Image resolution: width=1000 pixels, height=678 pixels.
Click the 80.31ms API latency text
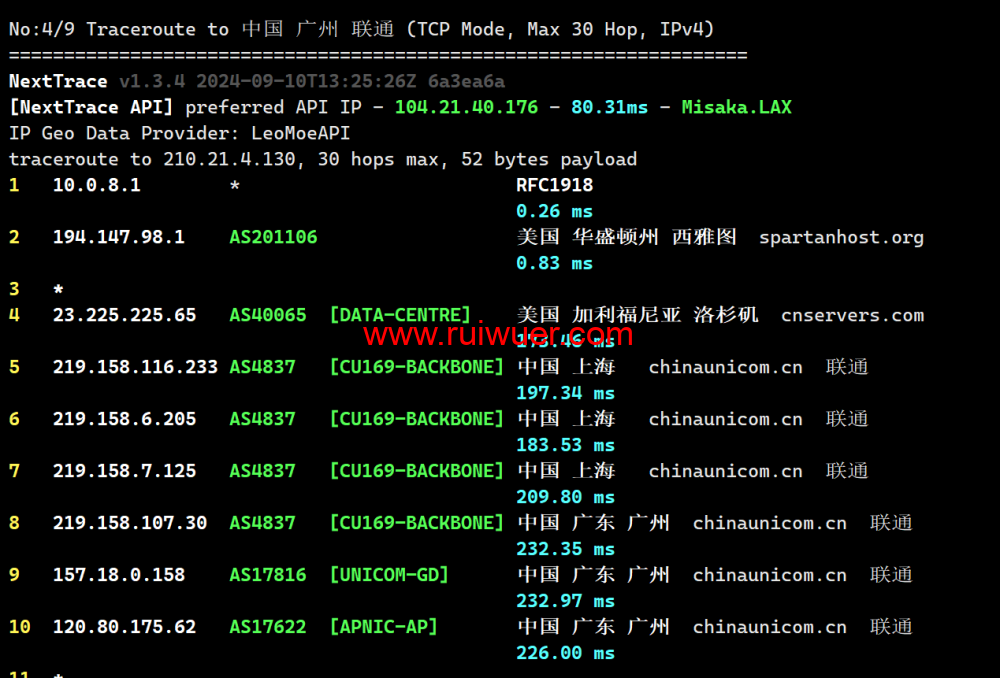click(610, 107)
